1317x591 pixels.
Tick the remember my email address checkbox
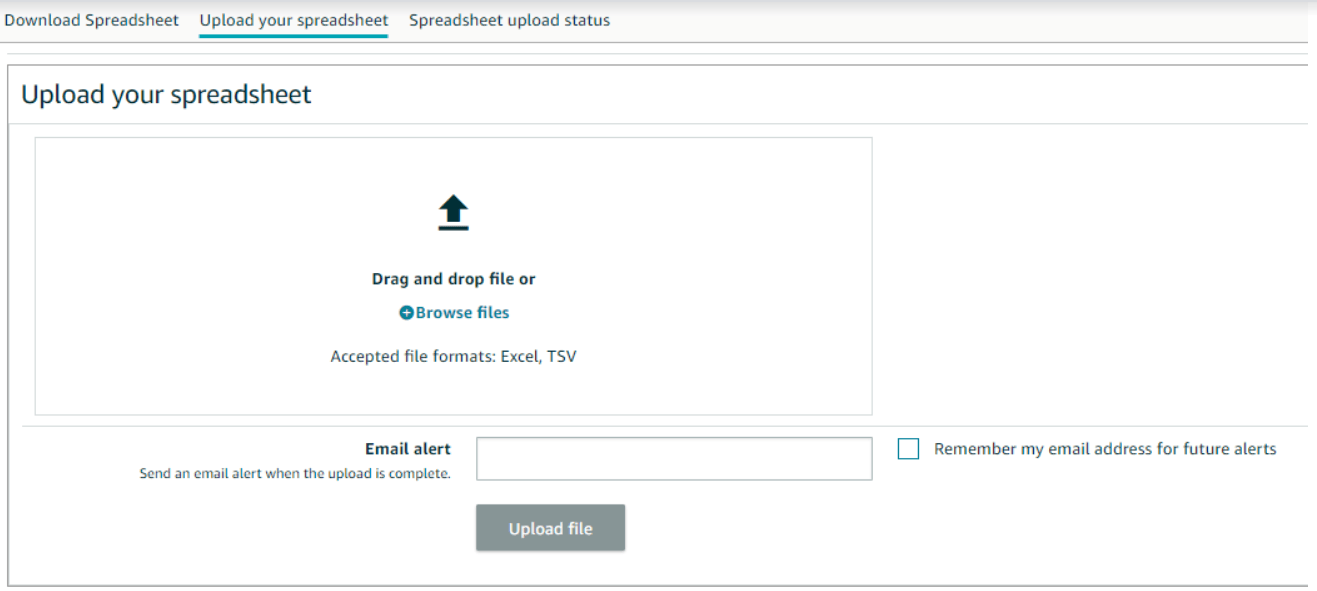(908, 450)
